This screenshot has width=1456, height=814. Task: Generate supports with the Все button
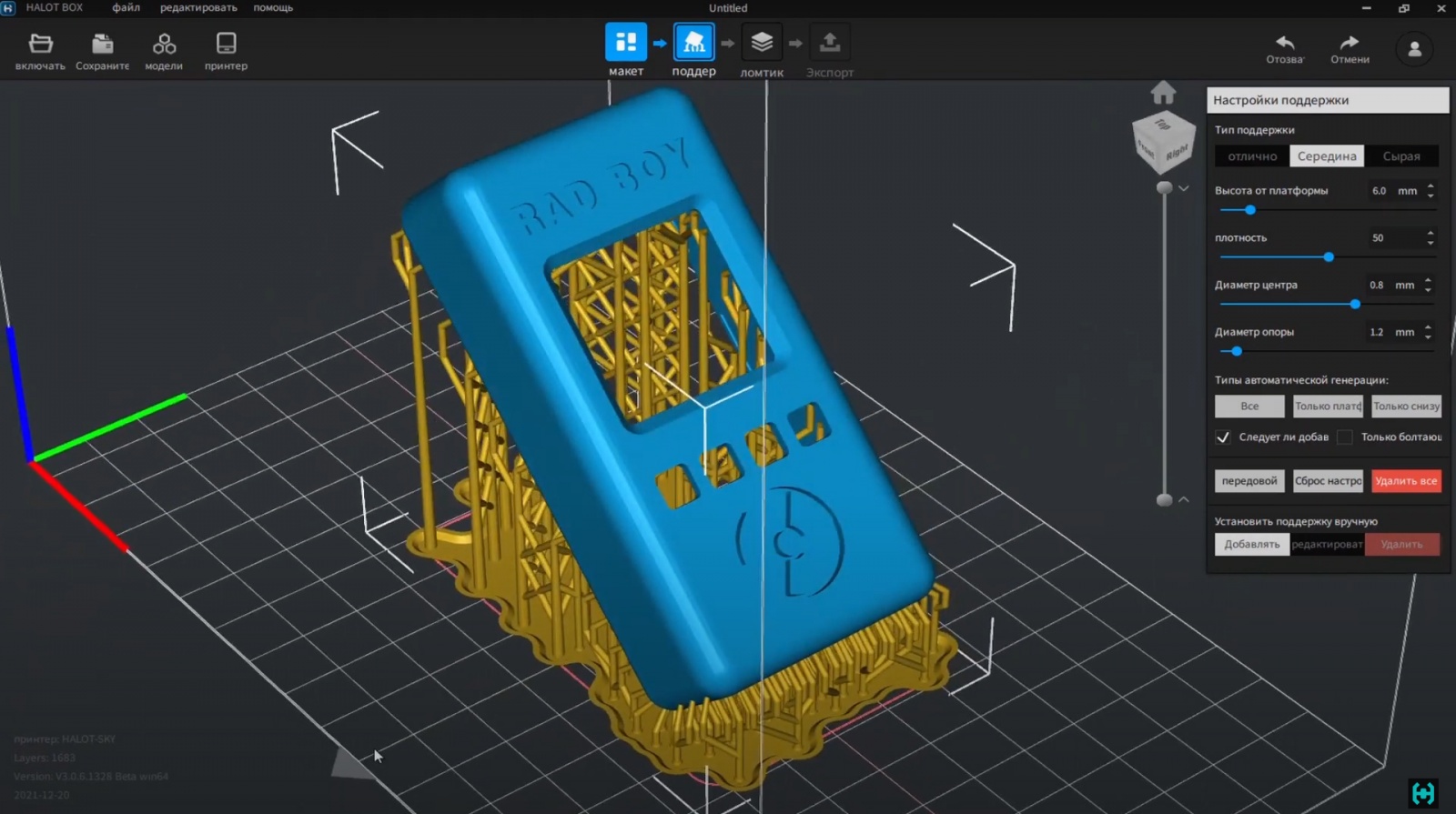tap(1249, 407)
